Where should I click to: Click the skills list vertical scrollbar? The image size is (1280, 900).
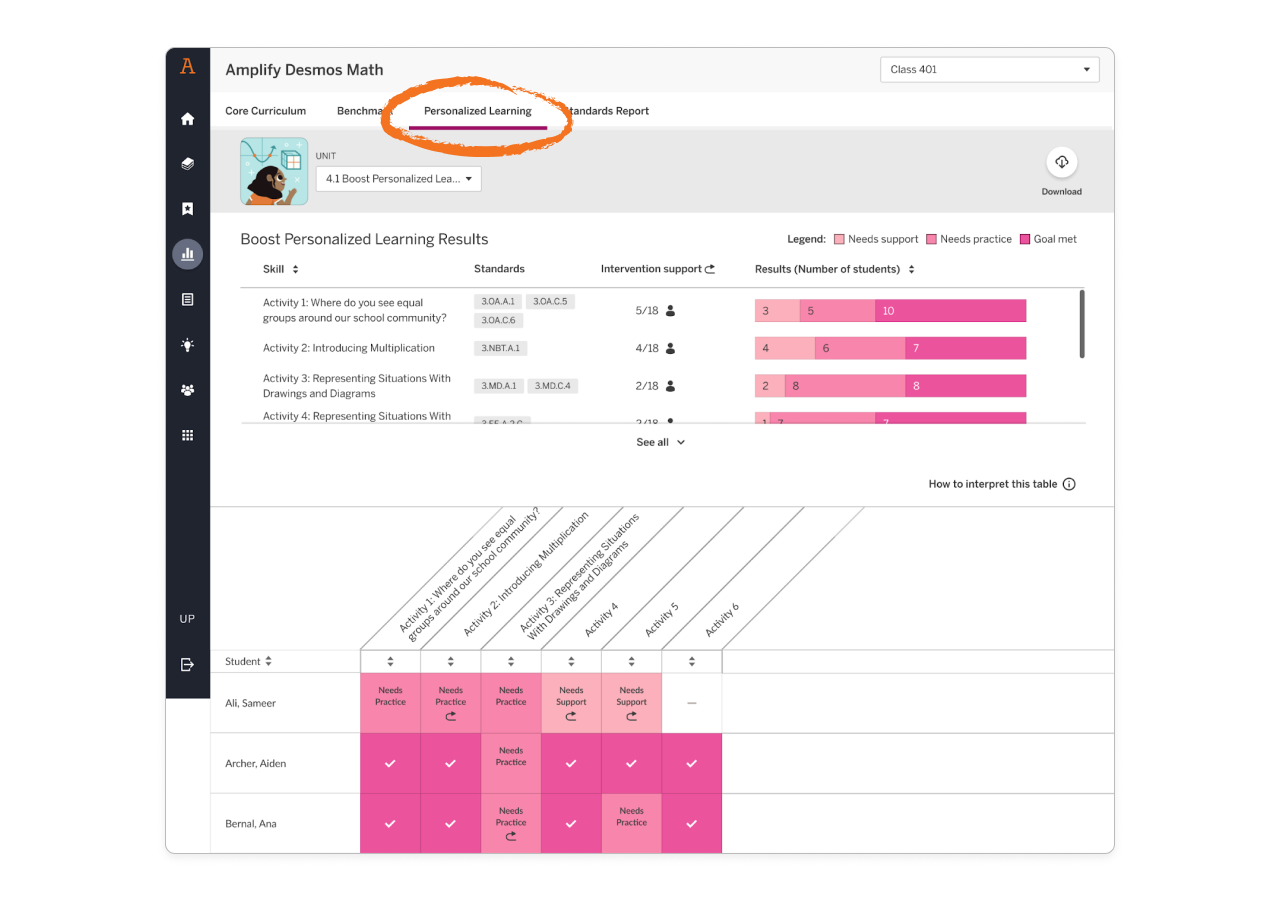1082,323
